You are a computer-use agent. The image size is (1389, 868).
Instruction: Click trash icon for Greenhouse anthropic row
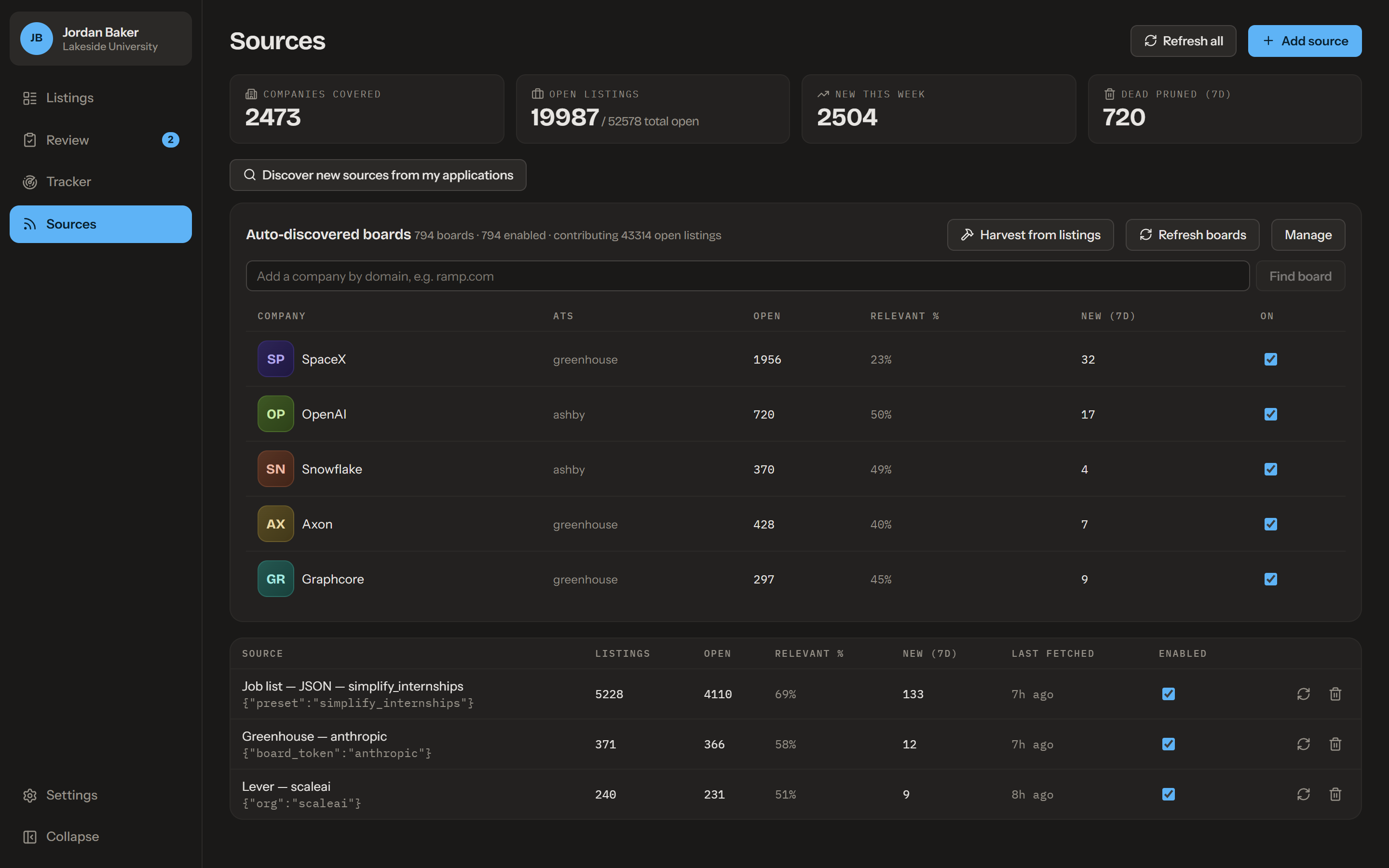point(1335,744)
